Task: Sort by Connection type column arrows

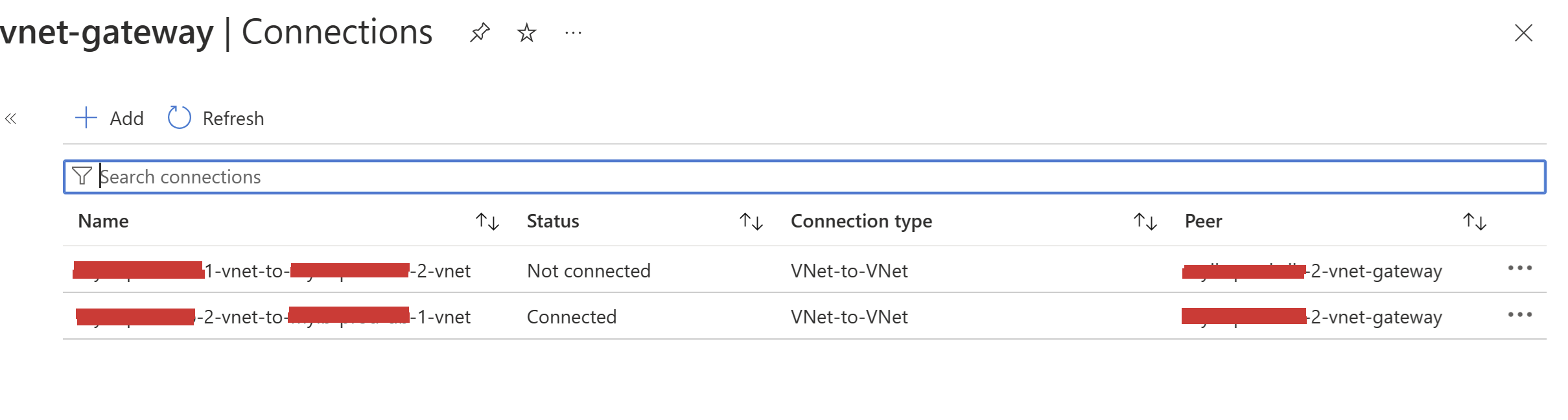Action: 1145,222
